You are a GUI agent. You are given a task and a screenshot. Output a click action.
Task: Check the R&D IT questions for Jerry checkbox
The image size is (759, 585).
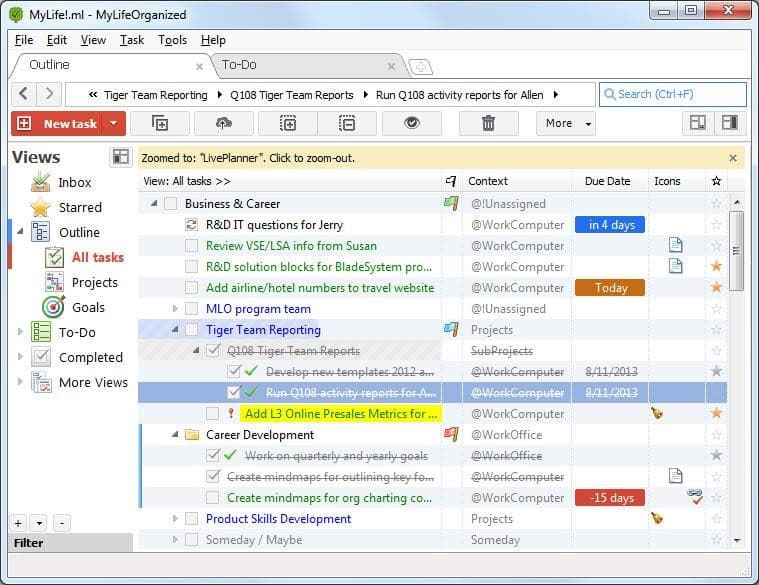[191, 225]
